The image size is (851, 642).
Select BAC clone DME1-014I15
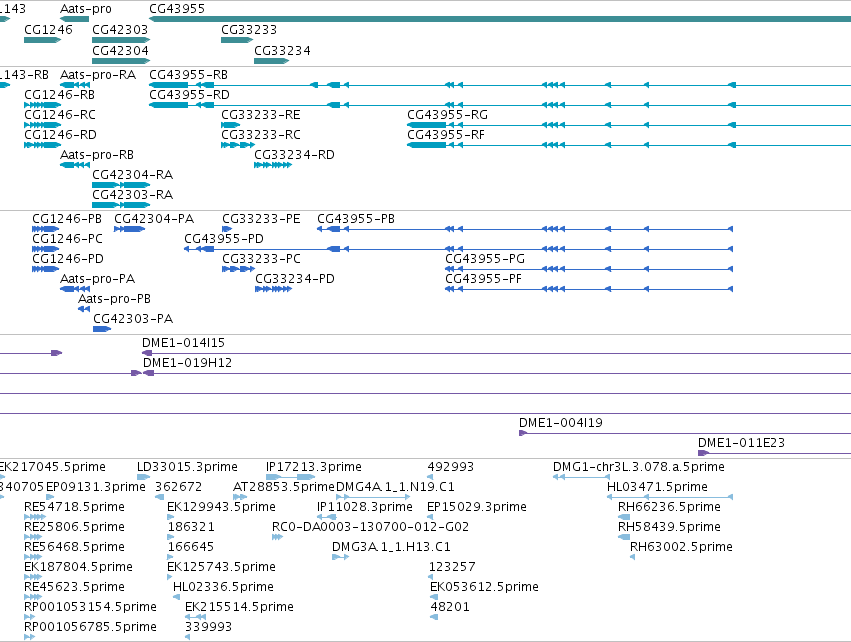[496, 353]
